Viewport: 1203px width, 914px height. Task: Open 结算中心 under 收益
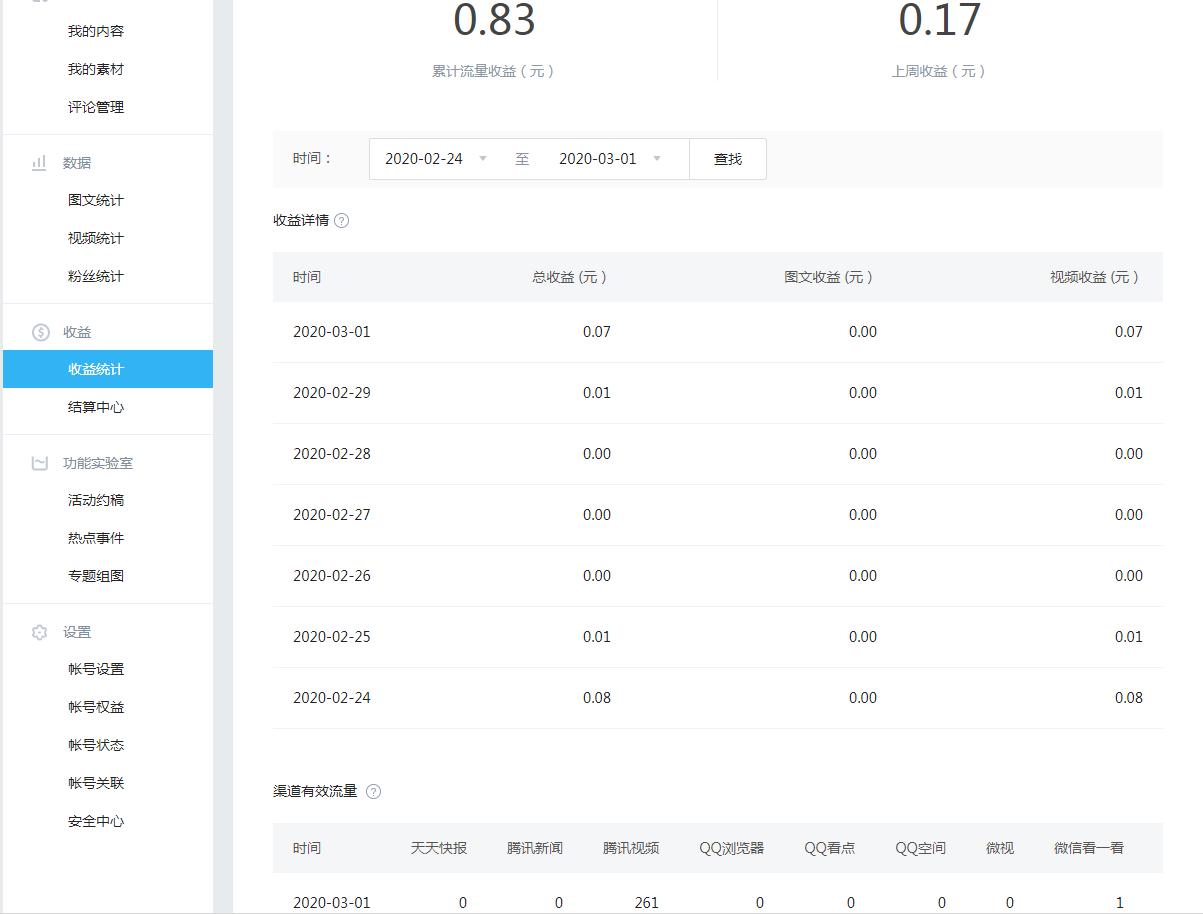click(x=96, y=407)
